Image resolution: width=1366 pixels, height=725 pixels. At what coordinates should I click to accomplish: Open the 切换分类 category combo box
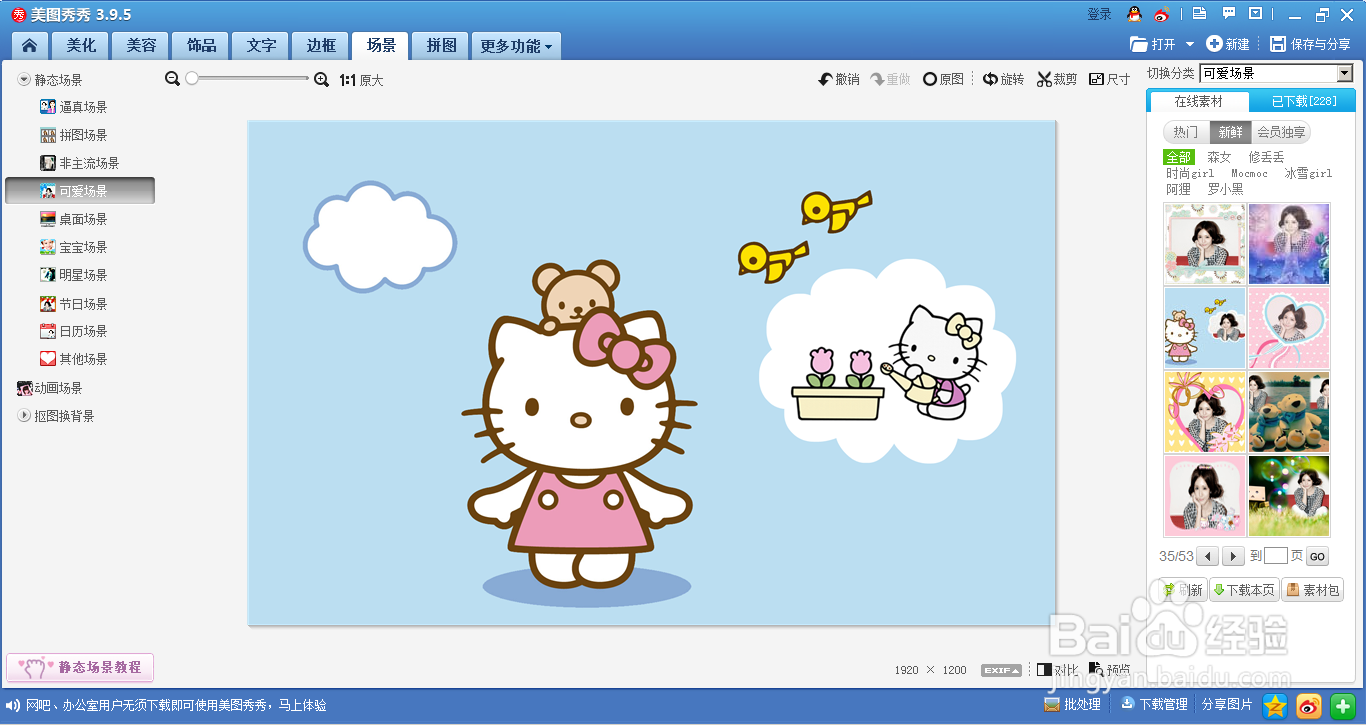coord(1276,73)
